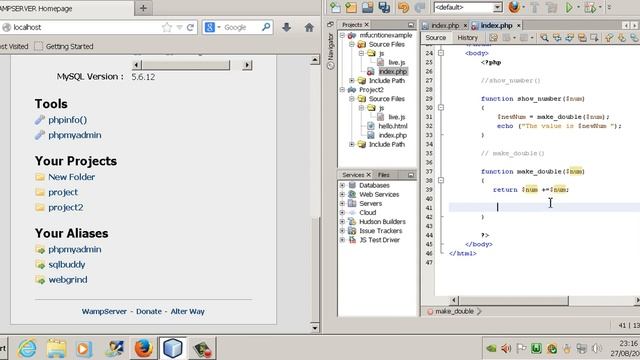Viewport: 640px width, 360px height.
Task: Switch to the first index.php editor tab
Action: point(445,25)
